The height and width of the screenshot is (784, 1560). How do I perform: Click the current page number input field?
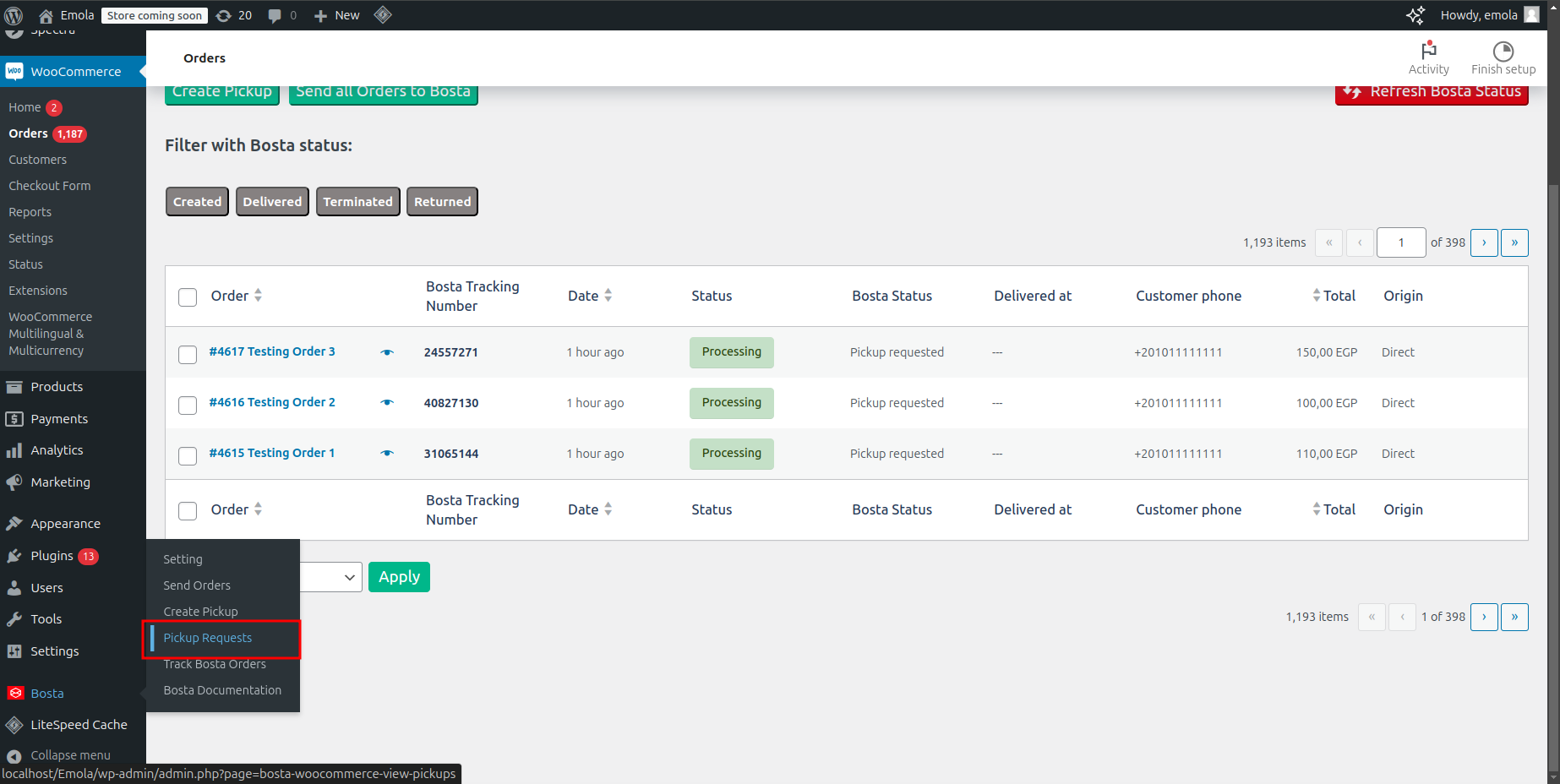(x=1401, y=242)
